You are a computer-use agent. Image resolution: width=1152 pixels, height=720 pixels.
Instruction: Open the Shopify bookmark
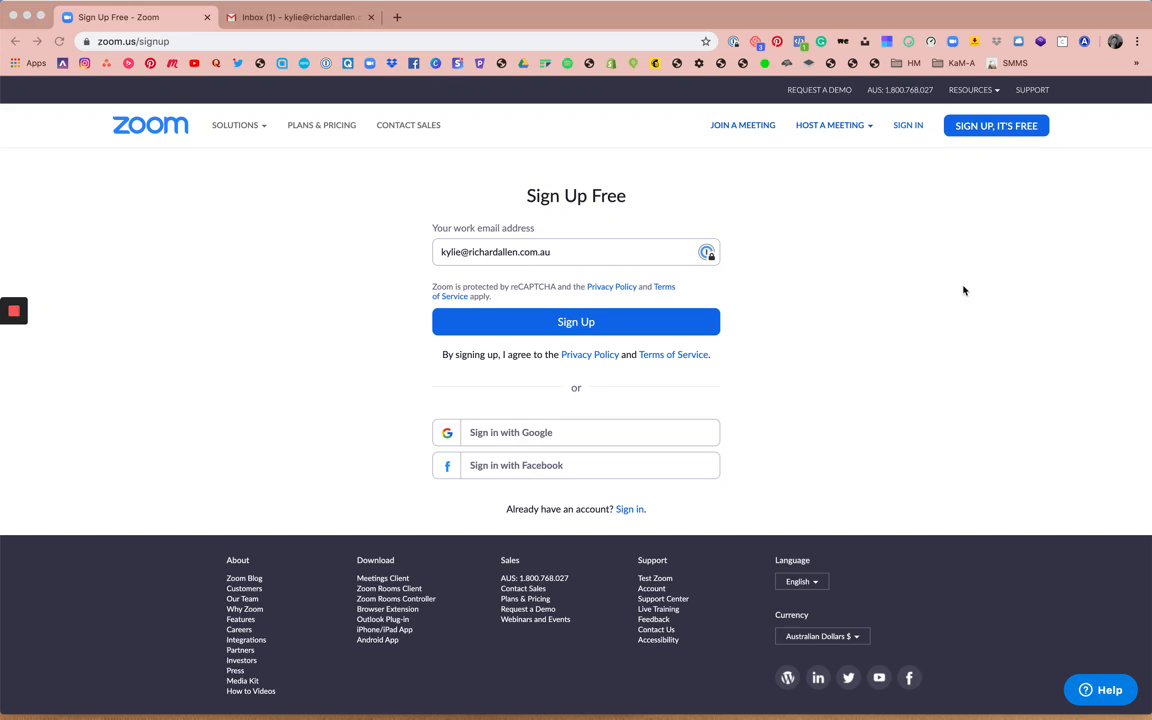(x=611, y=63)
